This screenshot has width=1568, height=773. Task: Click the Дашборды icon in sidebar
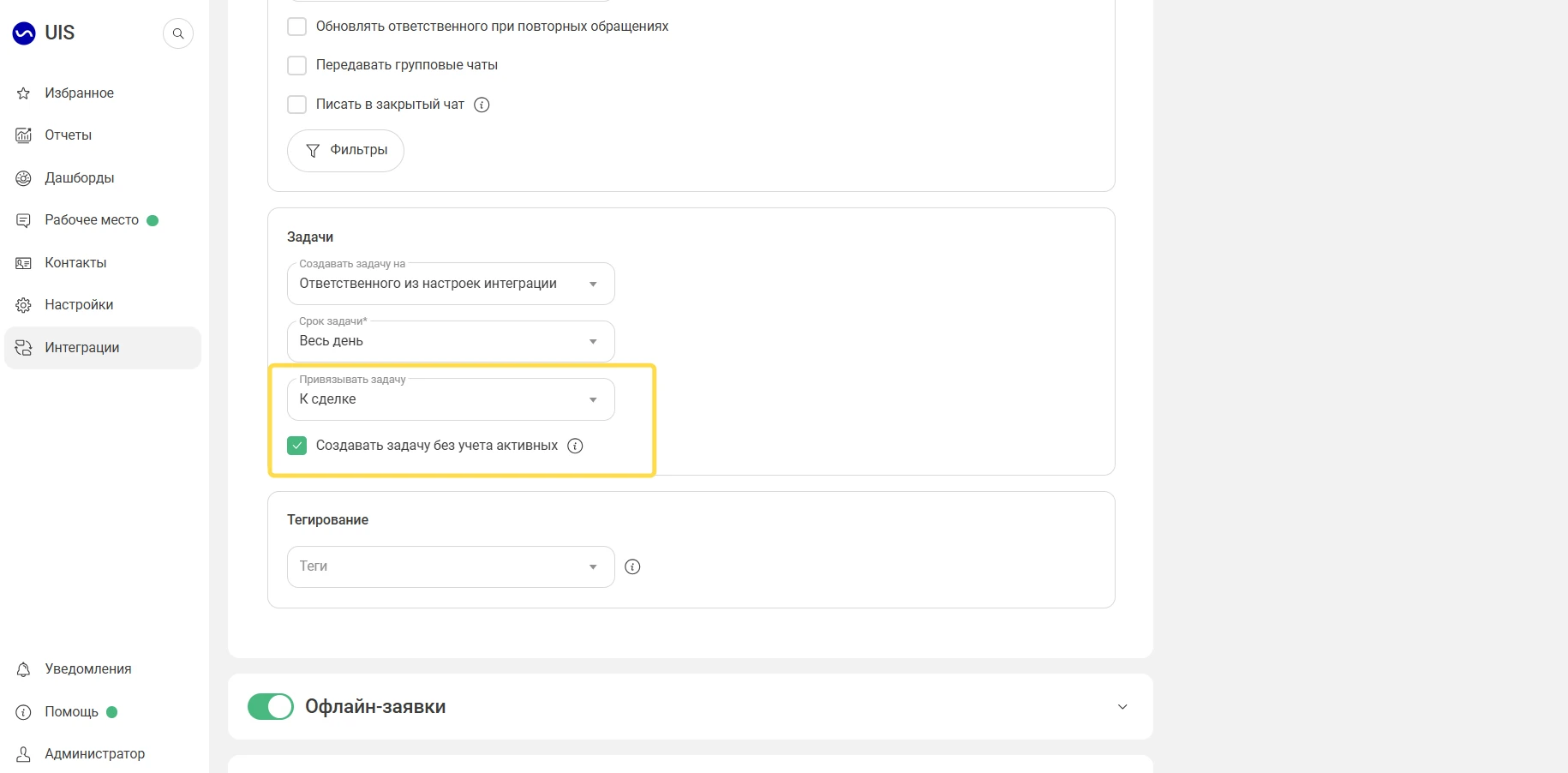[24, 178]
